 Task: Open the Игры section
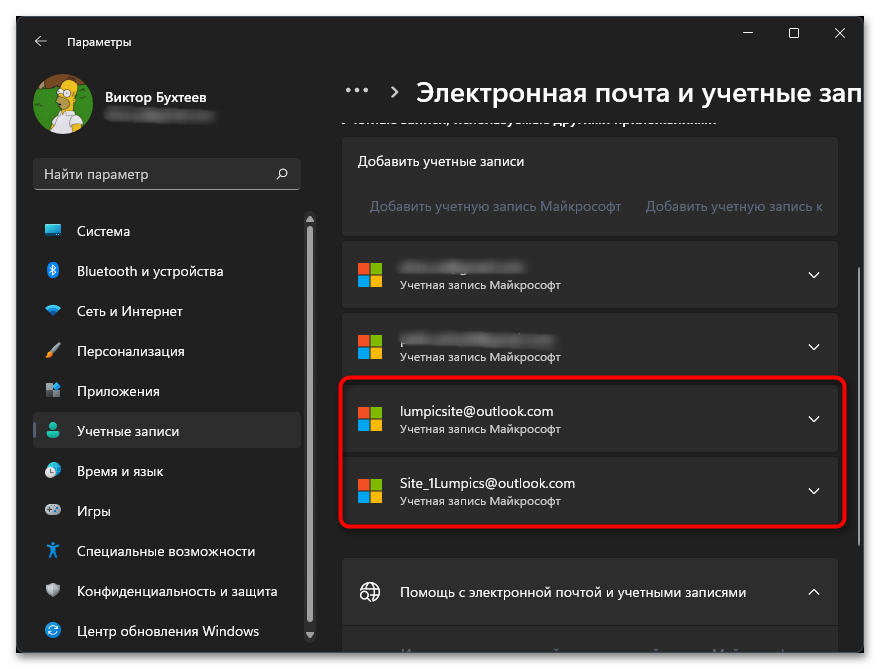click(167, 511)
